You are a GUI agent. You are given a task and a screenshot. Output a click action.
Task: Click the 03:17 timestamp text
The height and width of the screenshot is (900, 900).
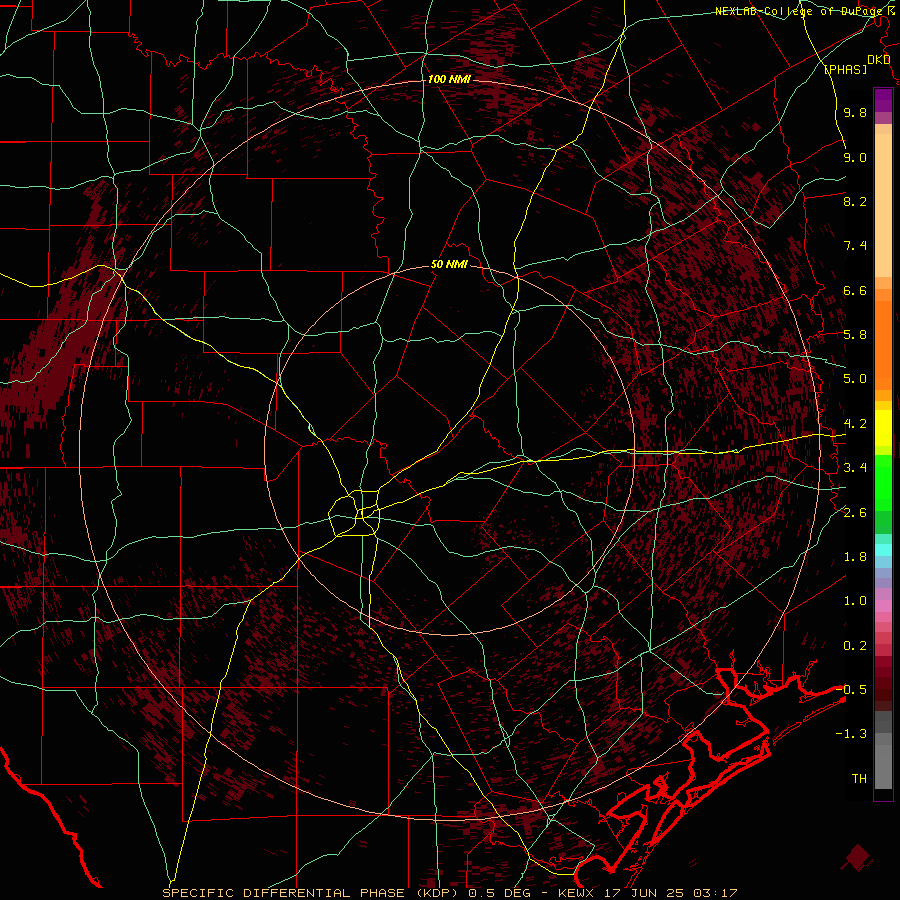click(x=715, y=893)
